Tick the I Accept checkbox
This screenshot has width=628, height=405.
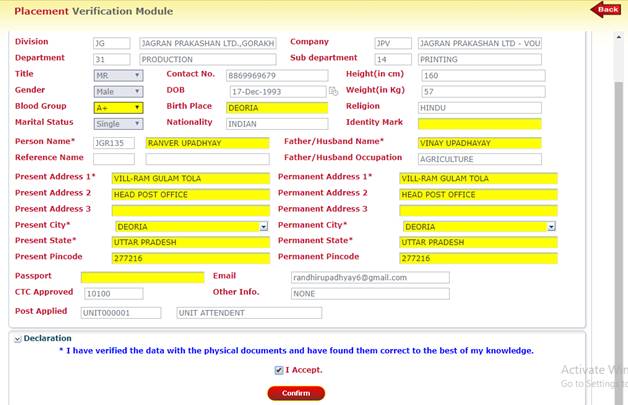click(x=279, y=370)
